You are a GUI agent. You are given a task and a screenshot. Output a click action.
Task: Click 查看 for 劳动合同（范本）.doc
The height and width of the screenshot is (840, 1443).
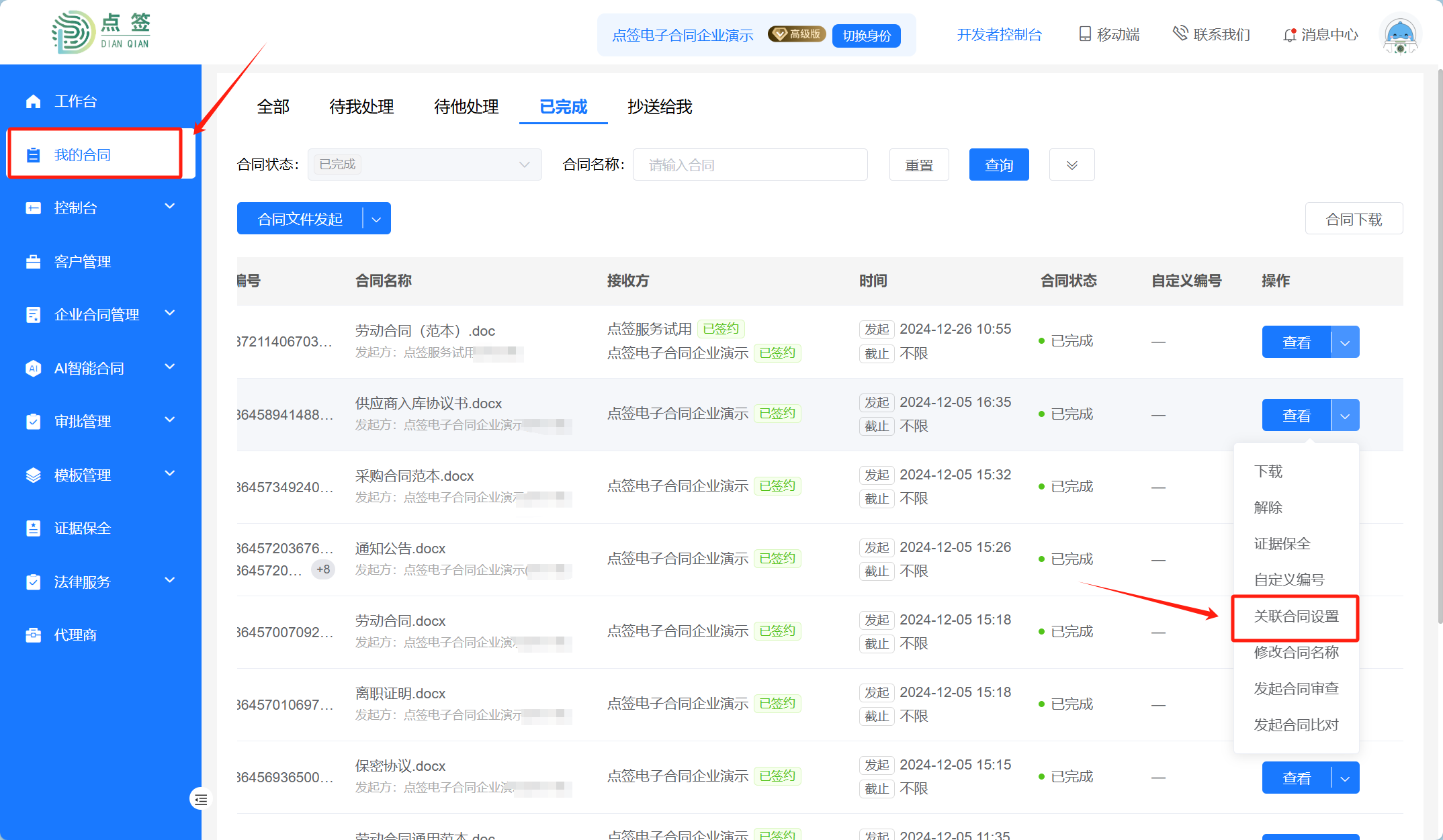(x=1297, y=342)
